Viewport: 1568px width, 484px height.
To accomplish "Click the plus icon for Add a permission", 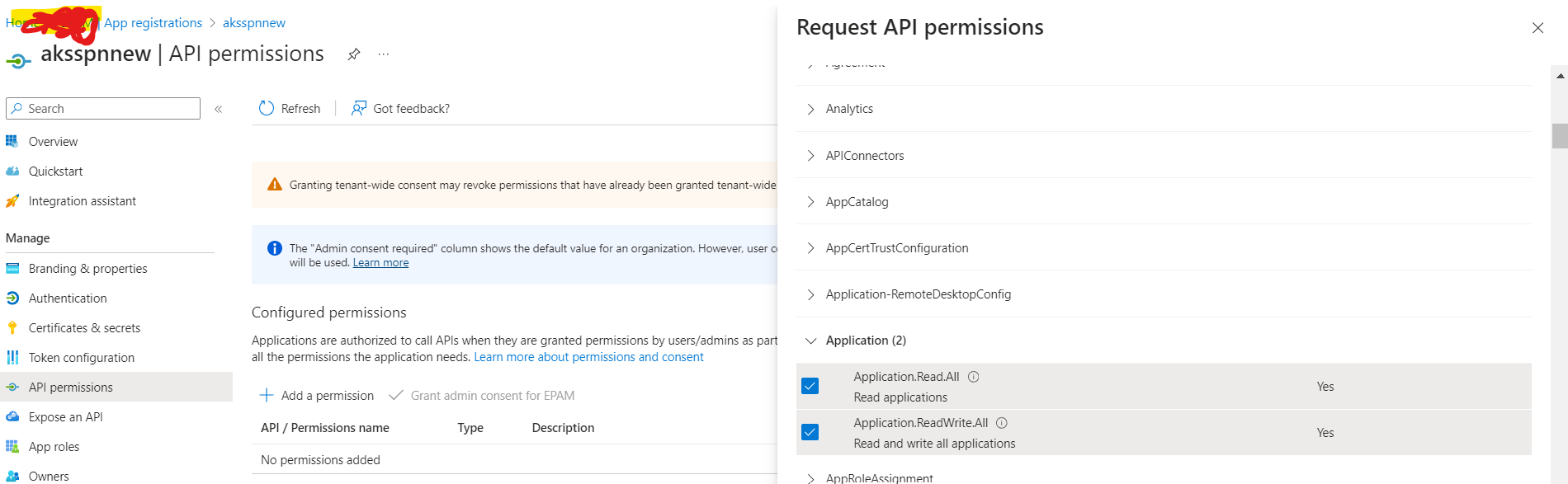I will (267, 396).
